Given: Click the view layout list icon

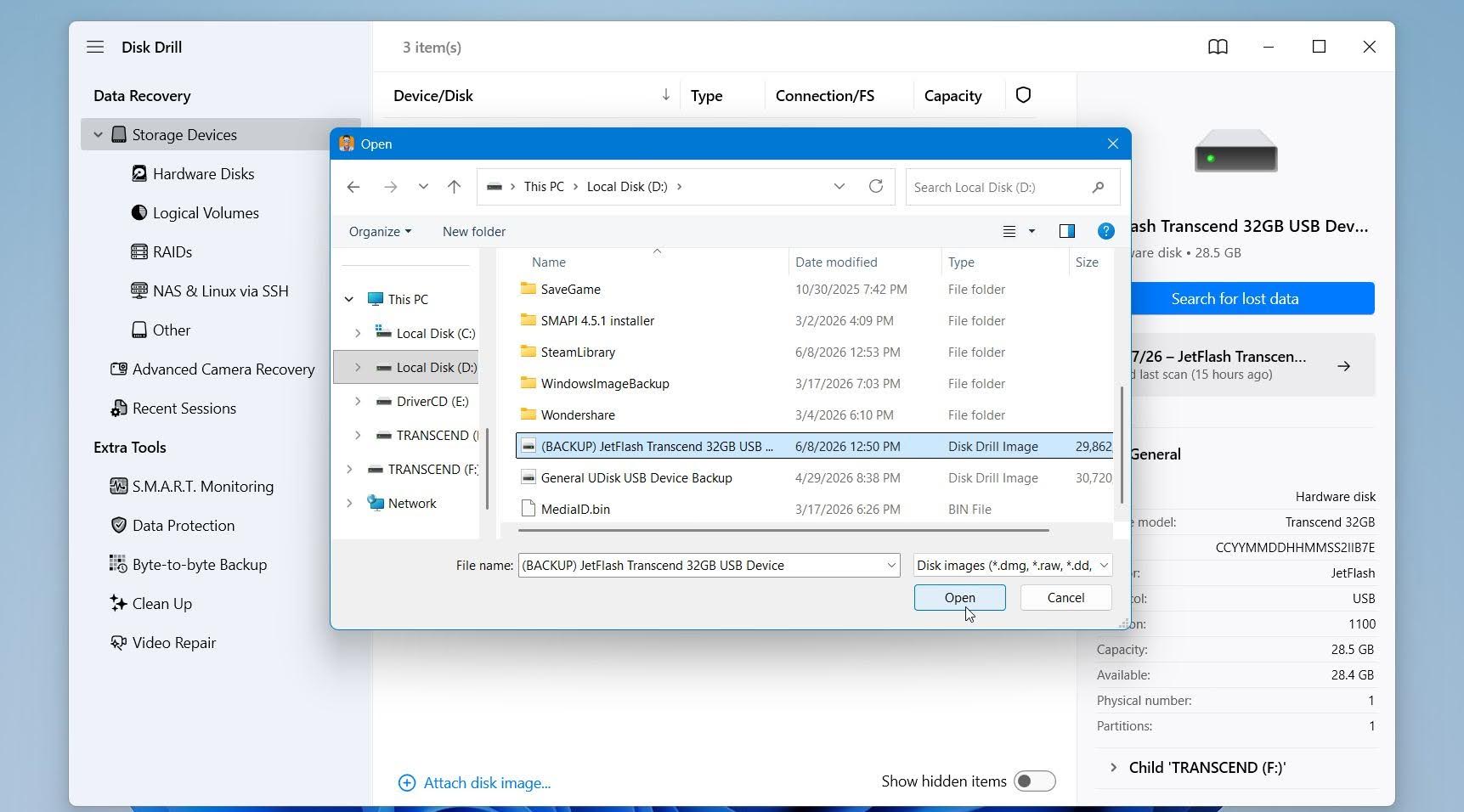Looking at the screenshot, I should 1009,231.
